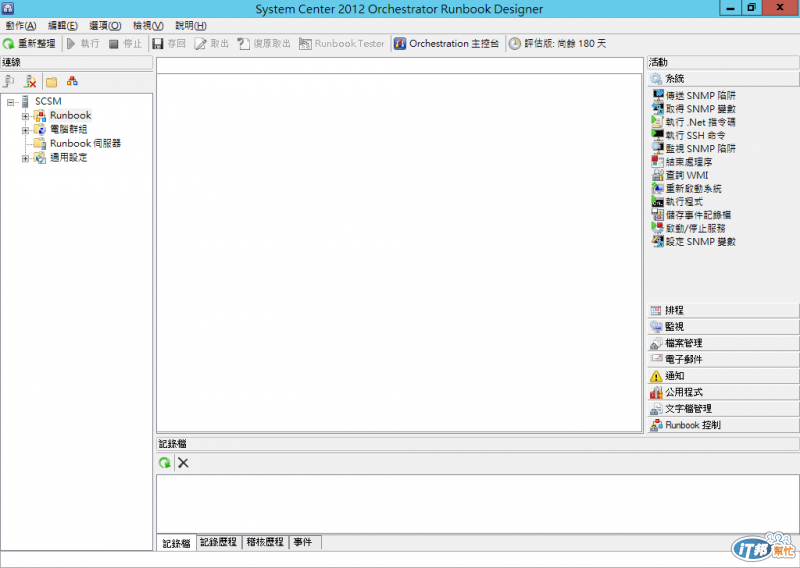This screenshot has height=568, width=800.
Task: Expand the 電子郵件 activities category
Action: click(723, 359)
